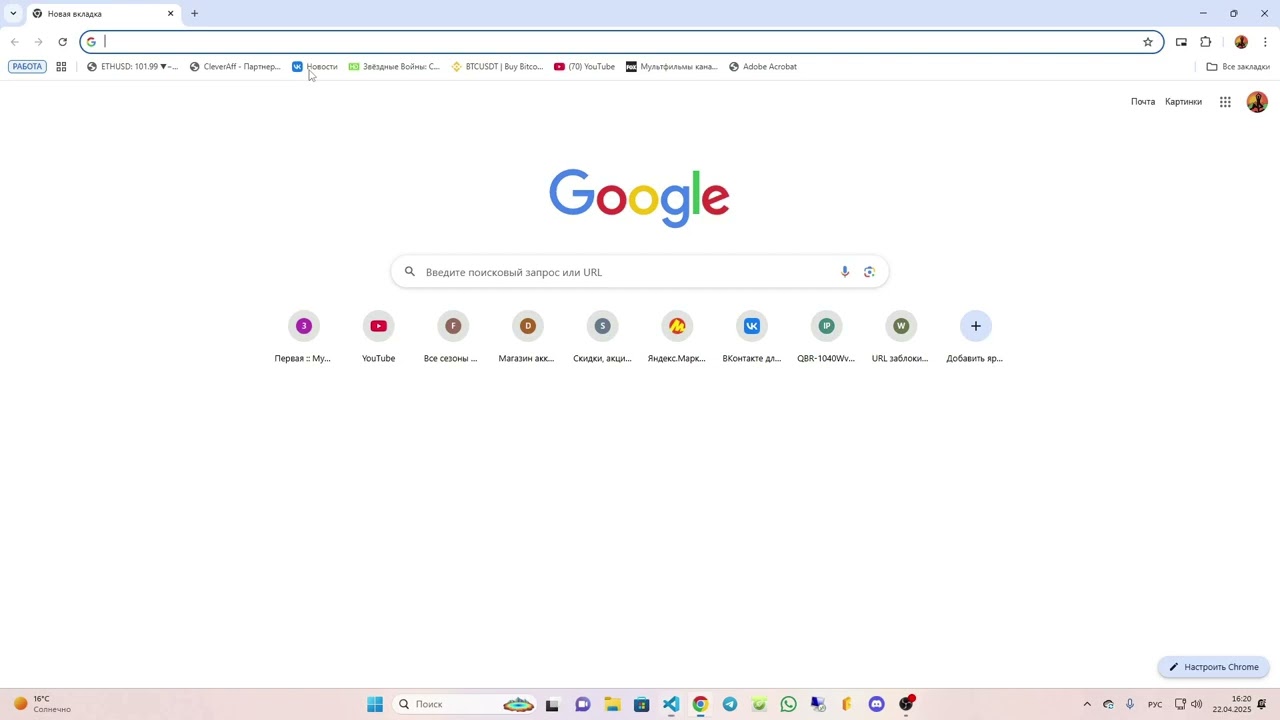Switch the РУС keyboard language indicator

[x=1155, y=704]
